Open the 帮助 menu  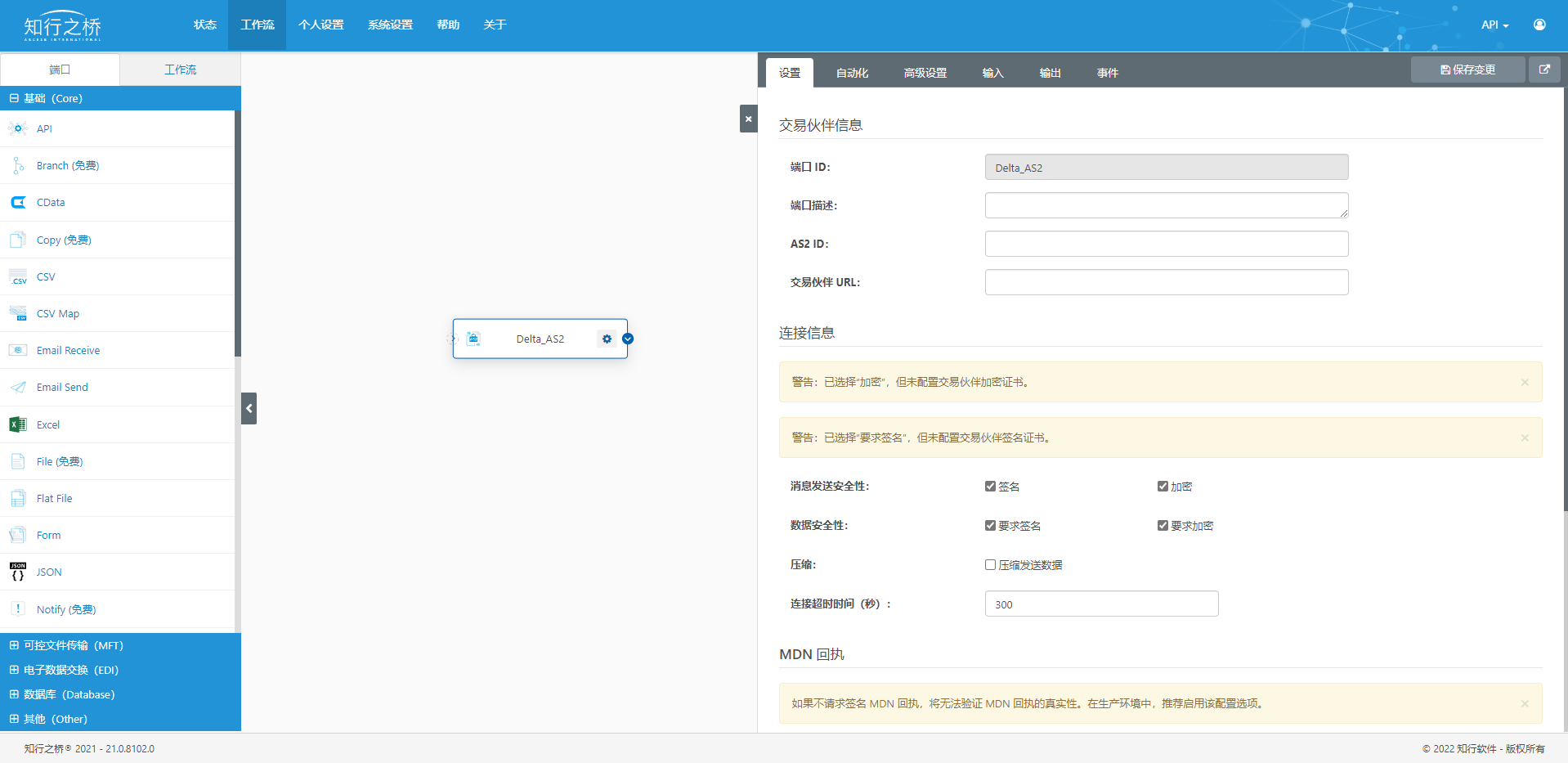(x=448, y=25)
